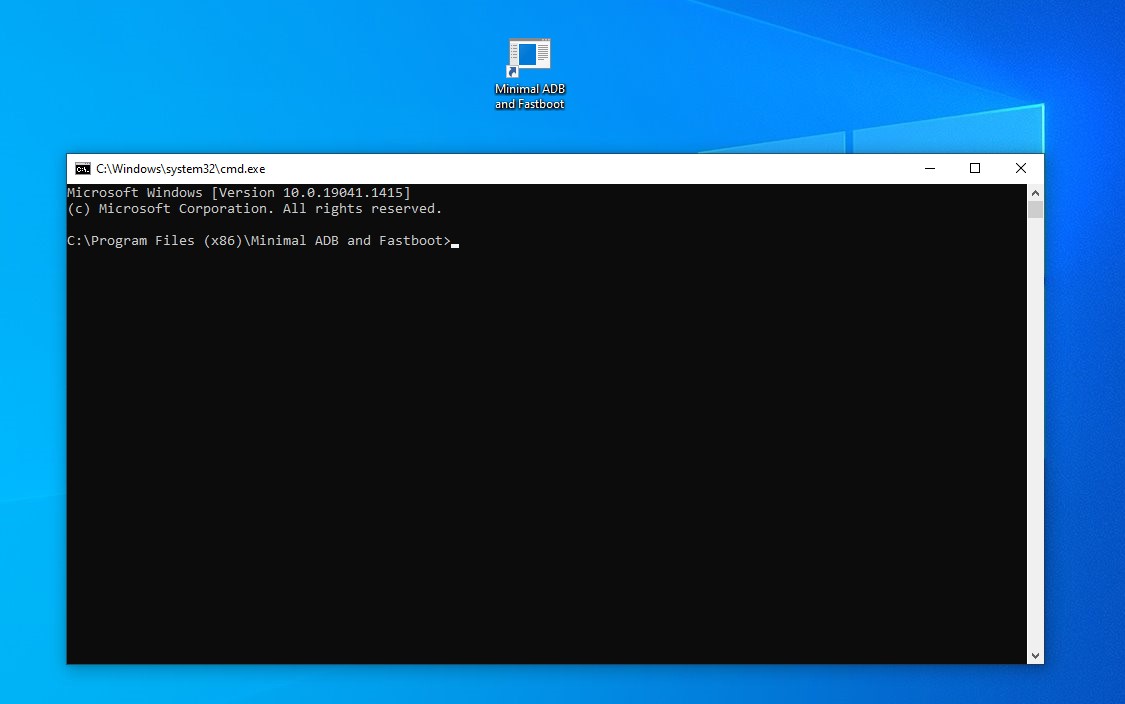Click the Minimal ADB and Fastboot prompt path
This screenshot has width=1125, height=704.
tap(259, 240)
